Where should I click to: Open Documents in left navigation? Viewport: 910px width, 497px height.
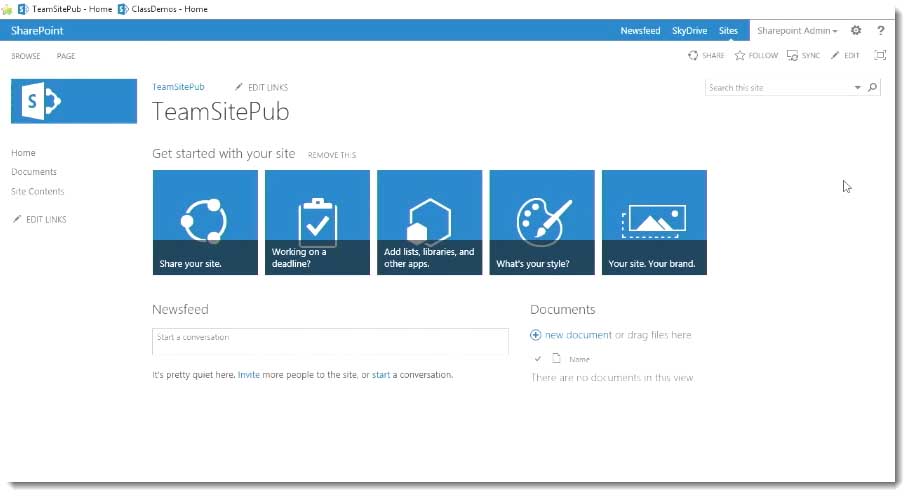click(34, 172)
